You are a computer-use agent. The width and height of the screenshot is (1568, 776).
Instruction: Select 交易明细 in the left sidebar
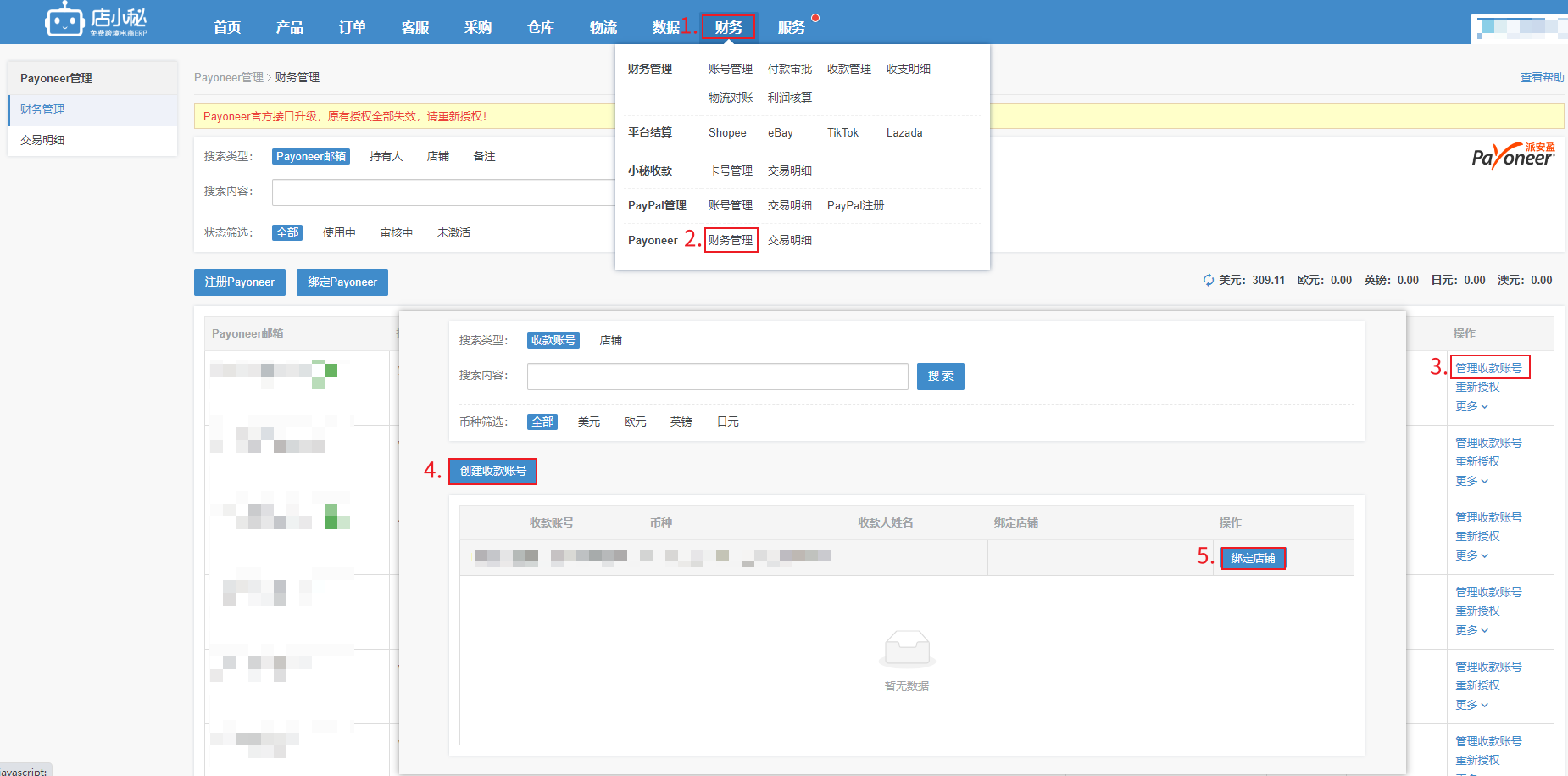(92, 140)
